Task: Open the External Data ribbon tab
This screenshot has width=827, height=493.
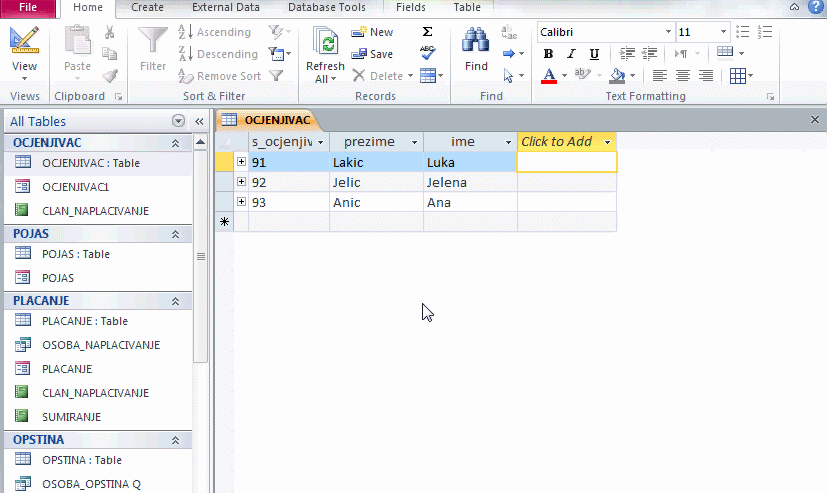Action: (226, 8)
